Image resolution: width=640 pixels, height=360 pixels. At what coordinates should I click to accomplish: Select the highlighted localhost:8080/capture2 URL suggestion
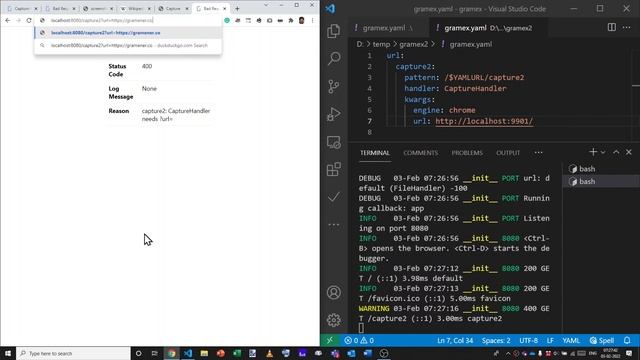coord(128,33)
